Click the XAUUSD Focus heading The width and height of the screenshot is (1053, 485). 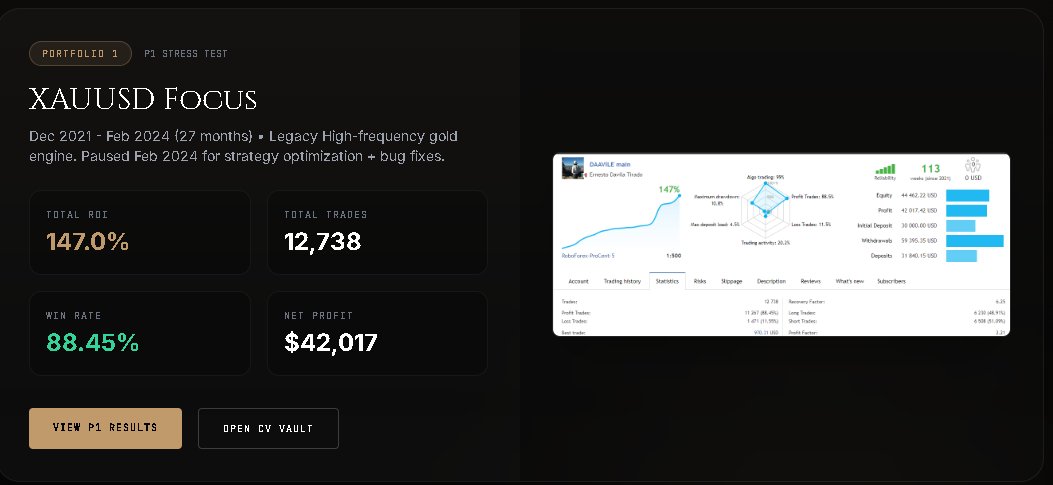coord(143,99)
